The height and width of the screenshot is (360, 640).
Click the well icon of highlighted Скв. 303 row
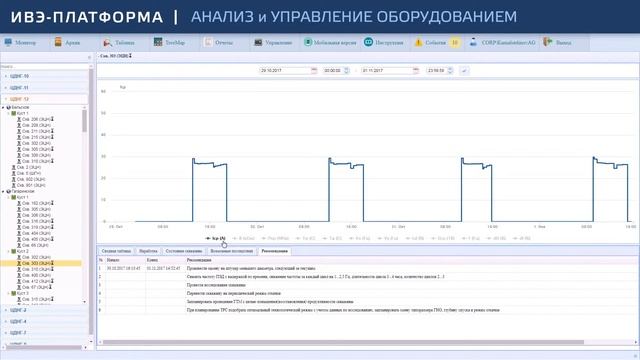pyautogui.click(x=19, y=263)
